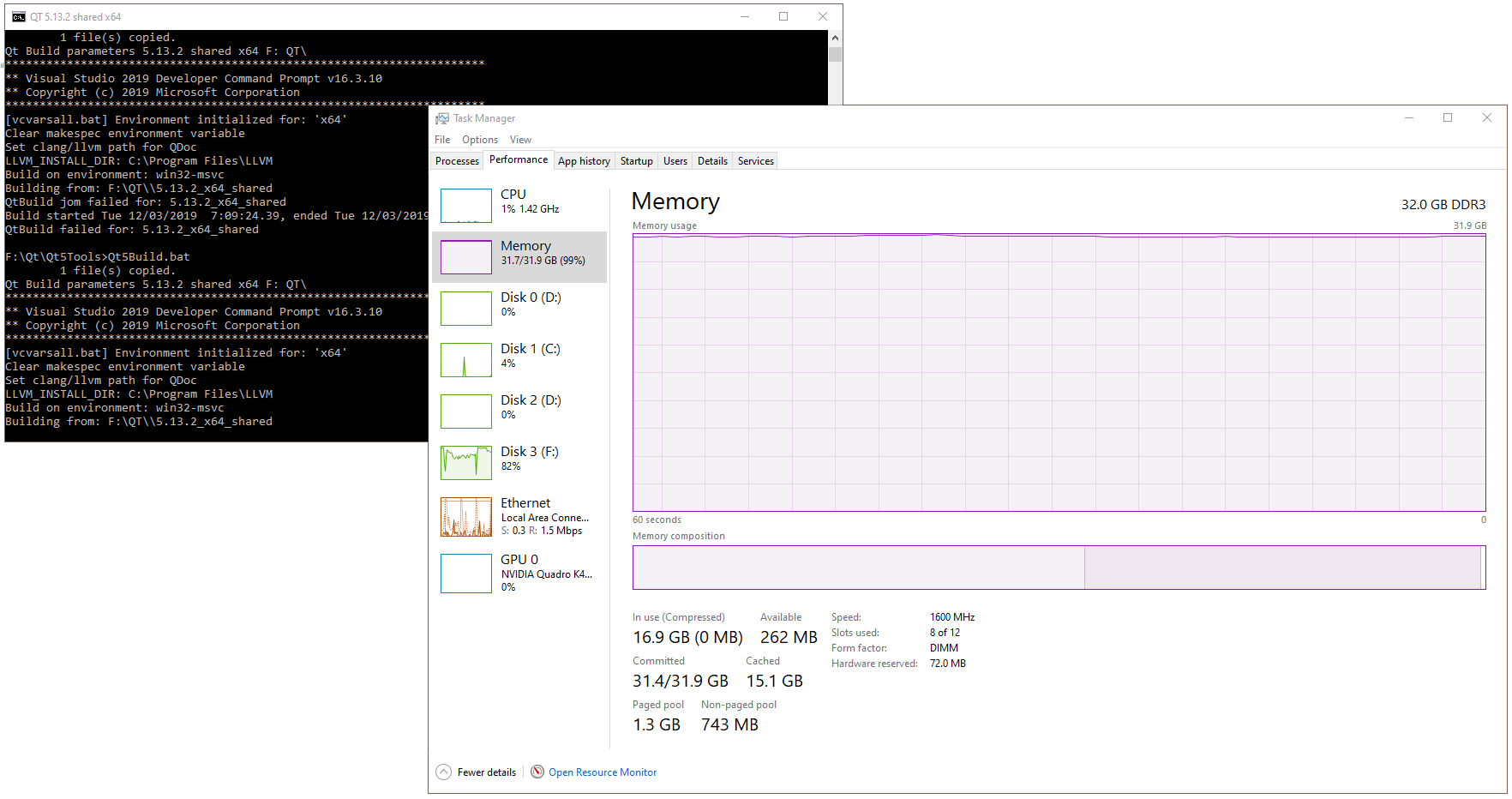This screenshot has height=799, width=1512.
Task: Go to the Services tab
Action: pyautogui.click(x=755, y=161)
